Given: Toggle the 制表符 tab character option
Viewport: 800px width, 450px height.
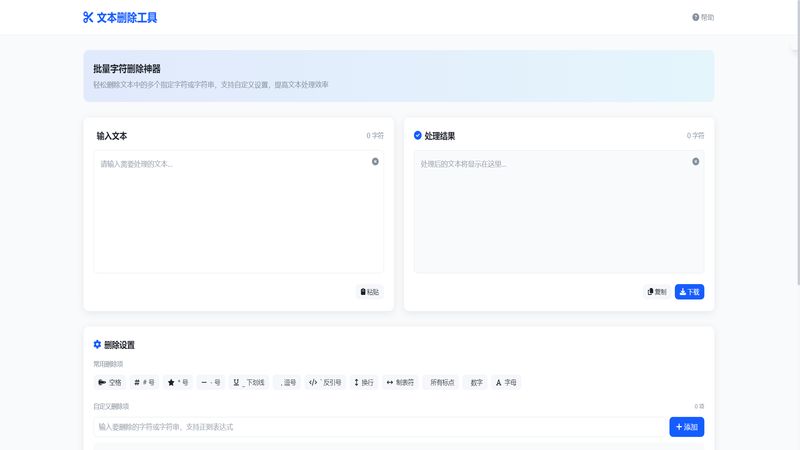Looking at the screenshot, I should tap(399, 382).
